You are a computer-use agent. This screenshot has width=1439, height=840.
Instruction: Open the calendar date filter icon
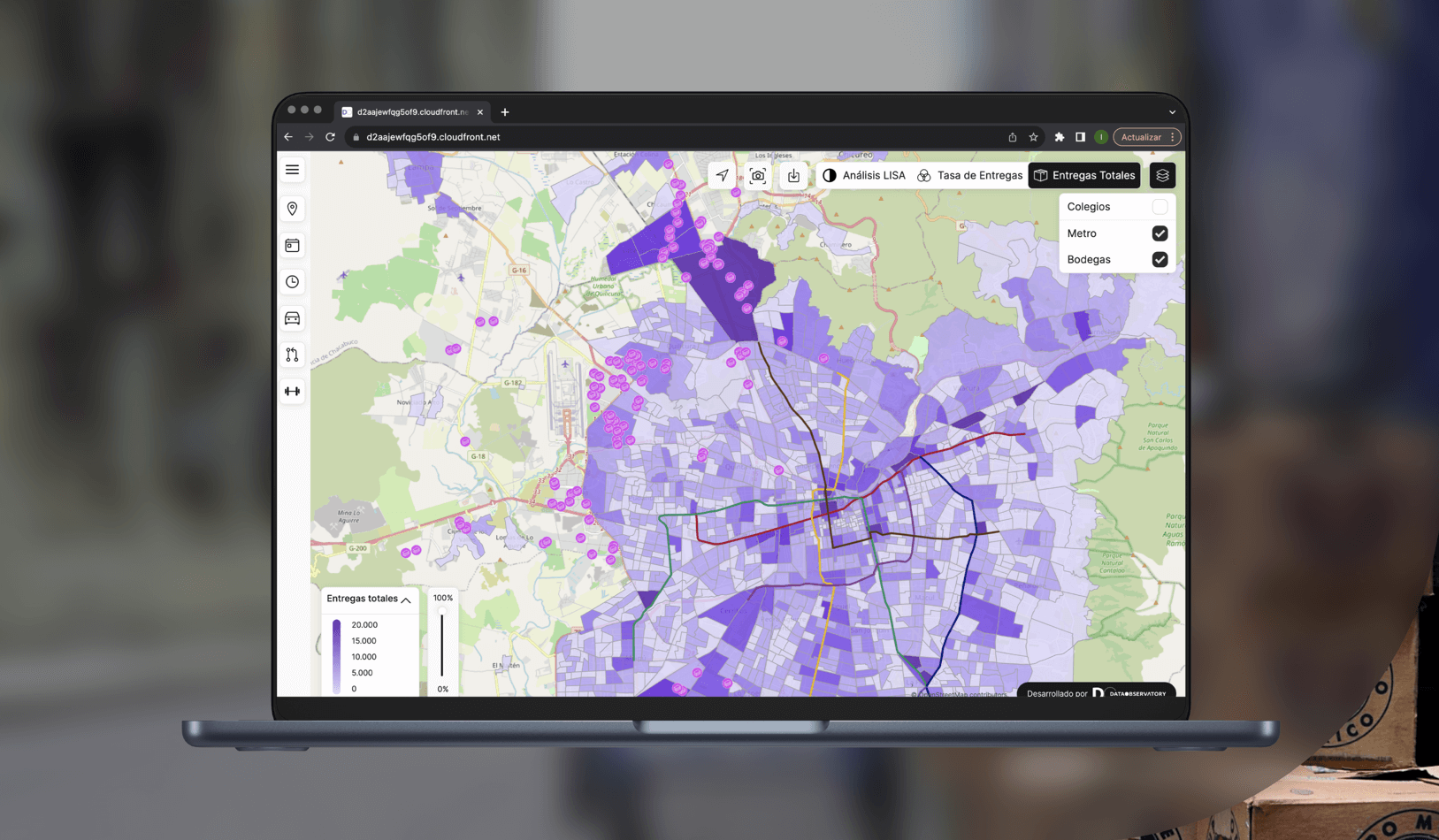point(292,245)
